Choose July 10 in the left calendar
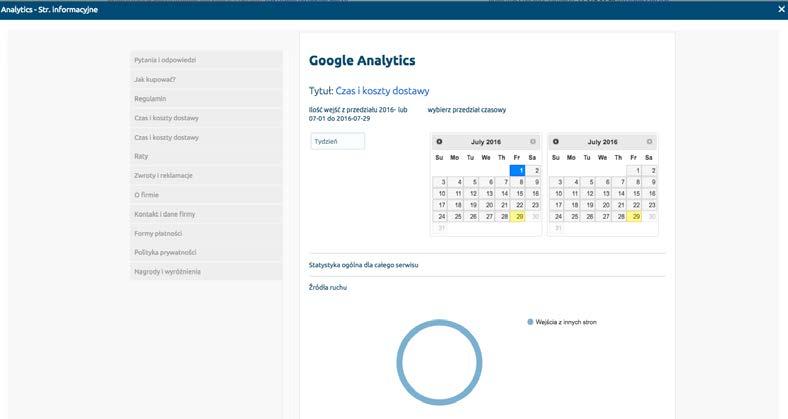Image resolution: width=788 pixels, height=419 pixels. (440, 193)
